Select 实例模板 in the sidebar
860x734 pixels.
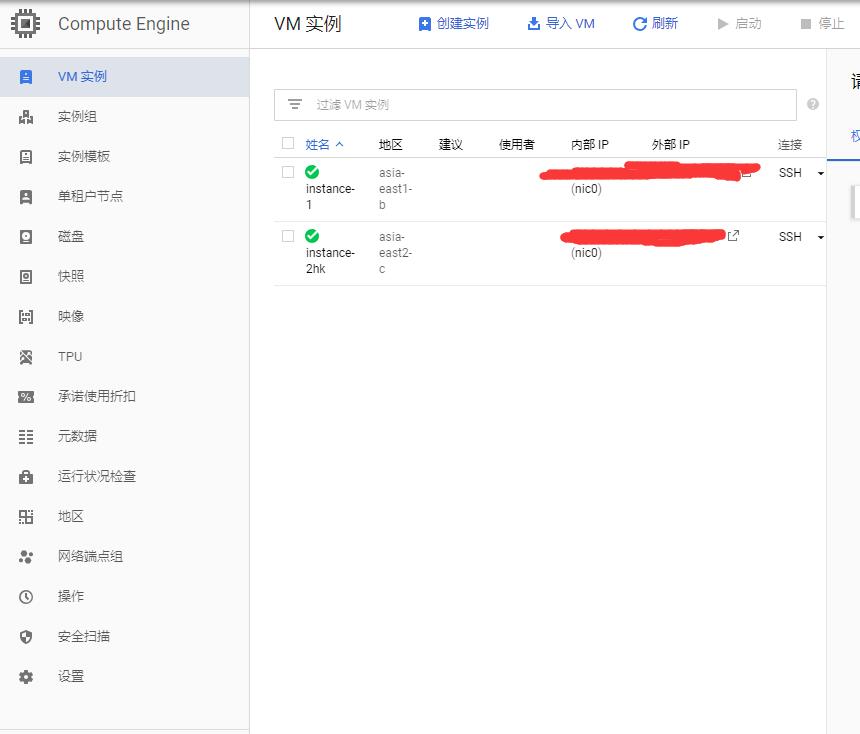click(84, 156)
